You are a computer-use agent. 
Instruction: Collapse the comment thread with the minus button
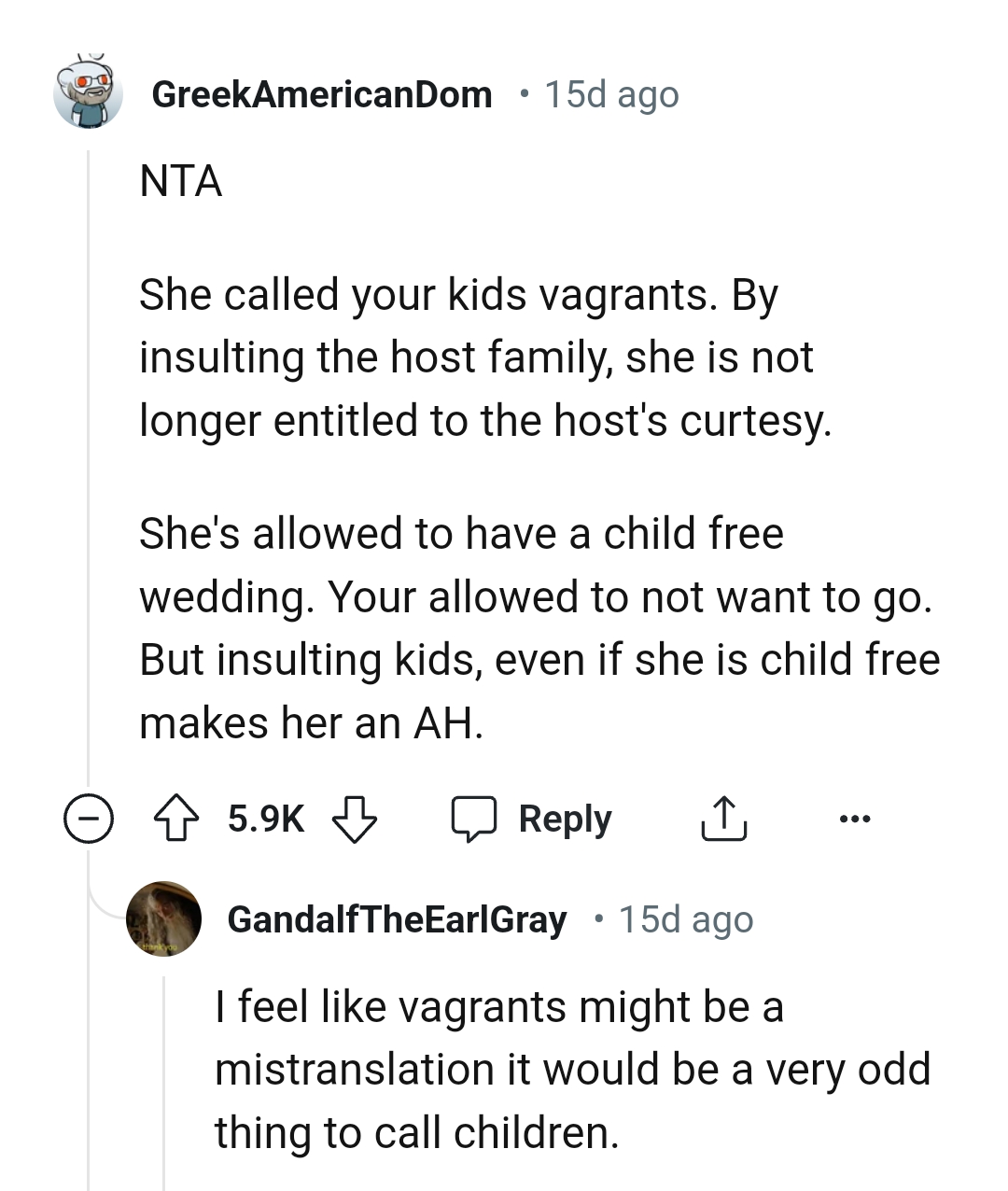click(x=88, y=820)
